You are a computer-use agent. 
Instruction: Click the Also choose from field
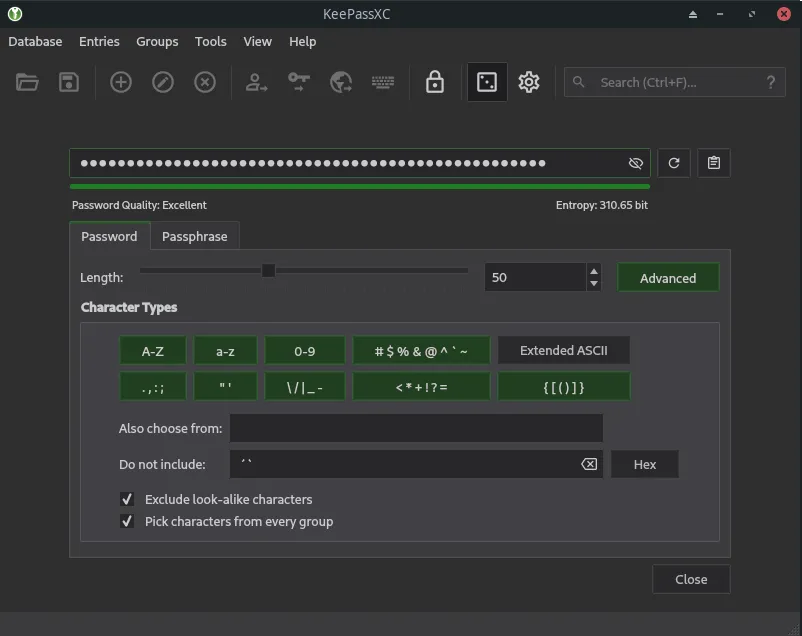[416, 428]
